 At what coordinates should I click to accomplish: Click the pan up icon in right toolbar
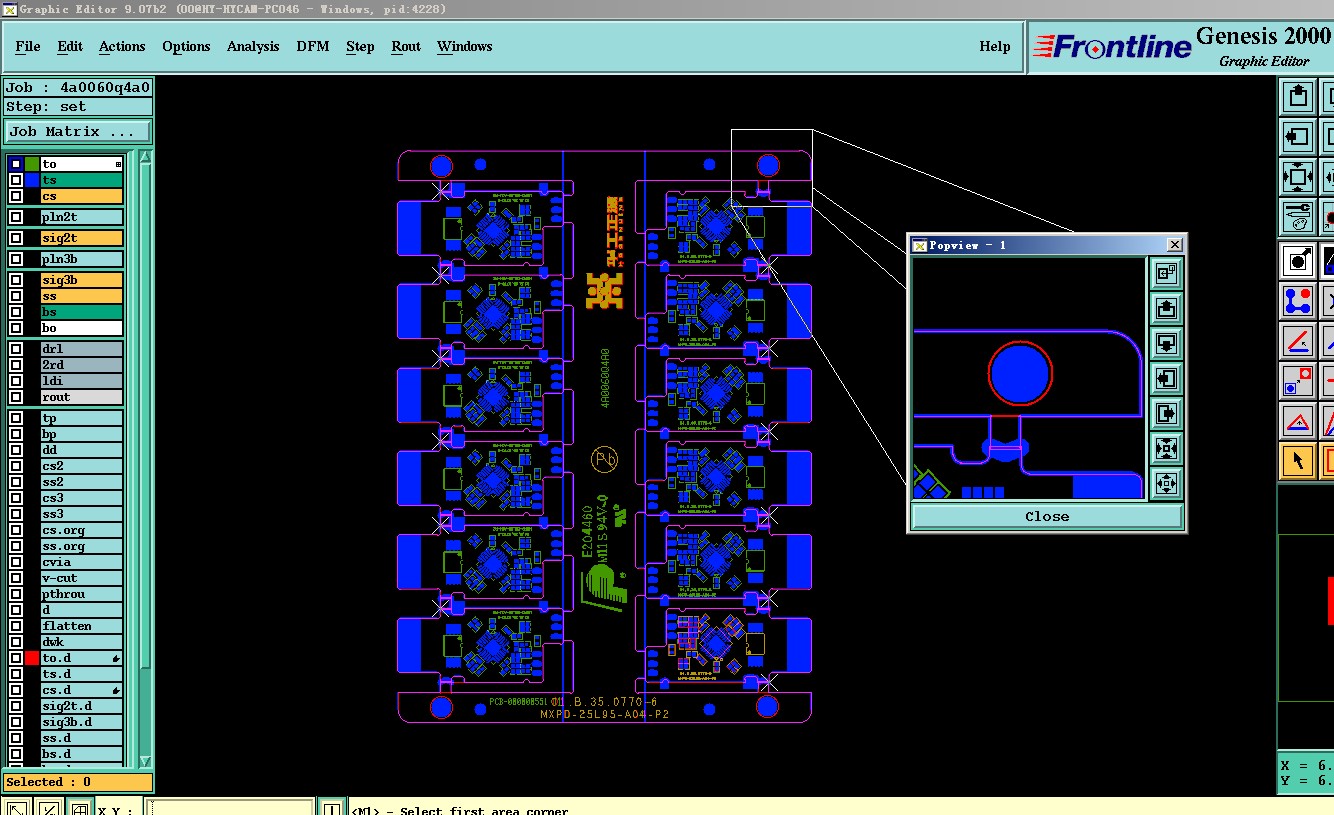click(1298, 96)
